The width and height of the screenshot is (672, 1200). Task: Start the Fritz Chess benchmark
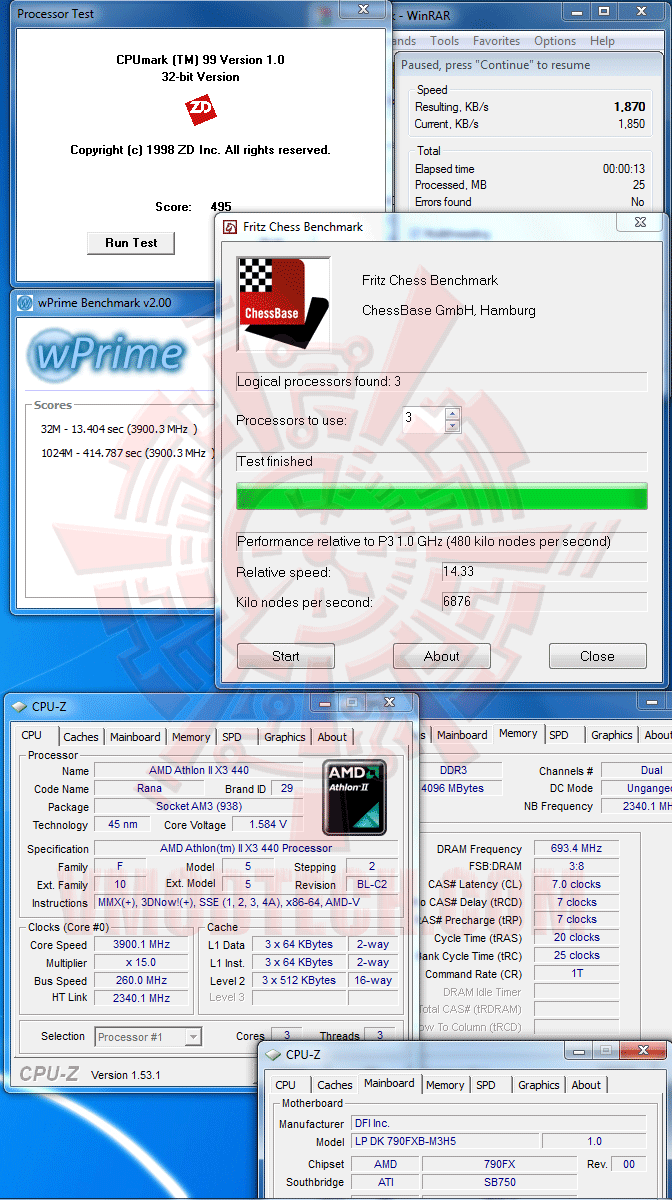tap(286, 656)
